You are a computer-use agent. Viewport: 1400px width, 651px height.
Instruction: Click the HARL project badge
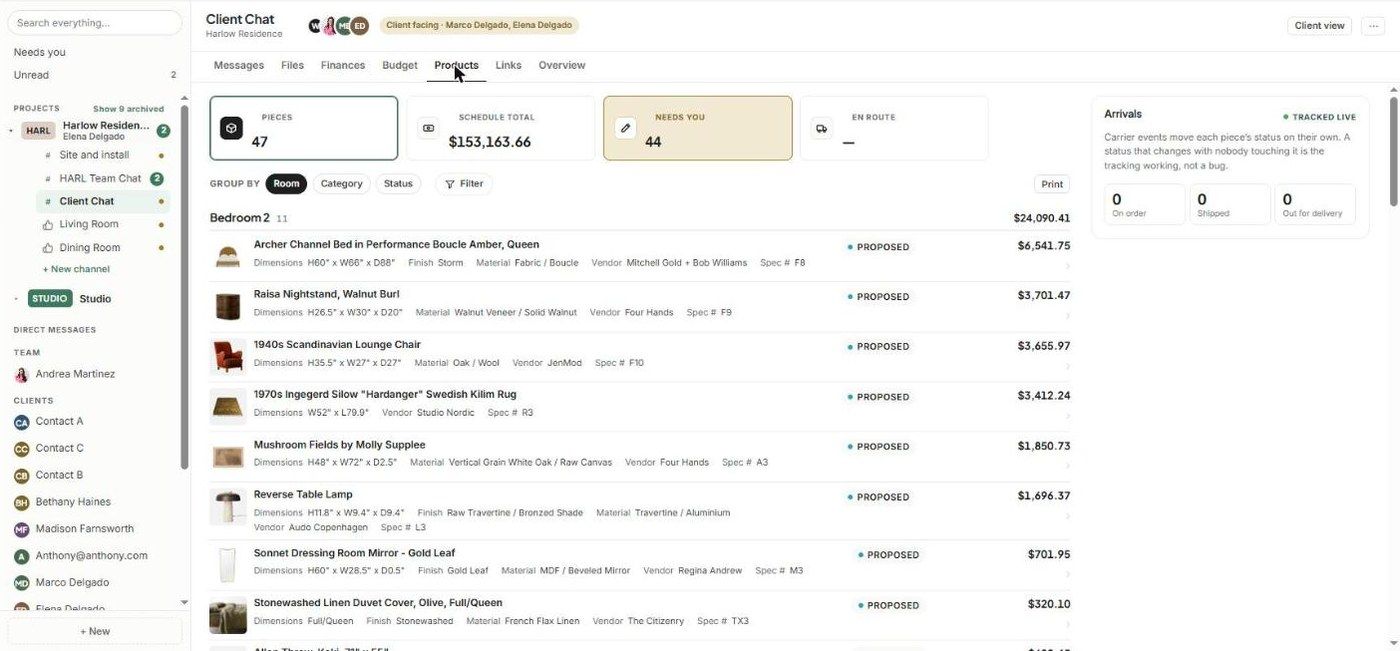tap(38, 131)
